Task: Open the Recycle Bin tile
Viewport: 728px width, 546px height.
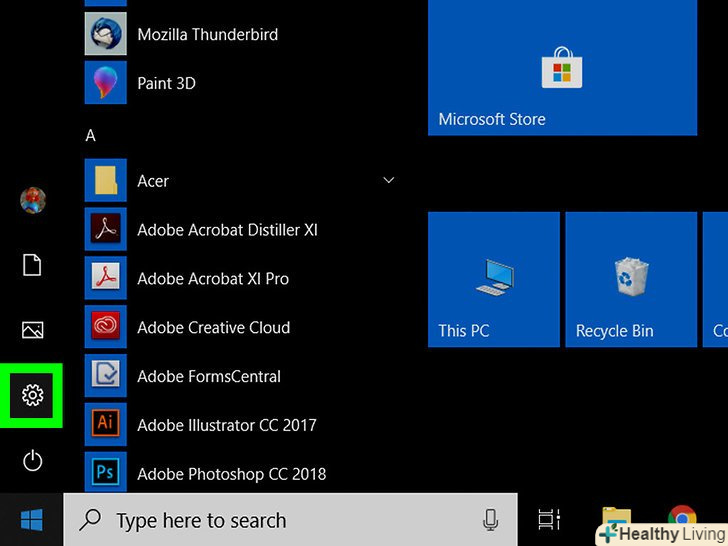Action: (630, 279)
